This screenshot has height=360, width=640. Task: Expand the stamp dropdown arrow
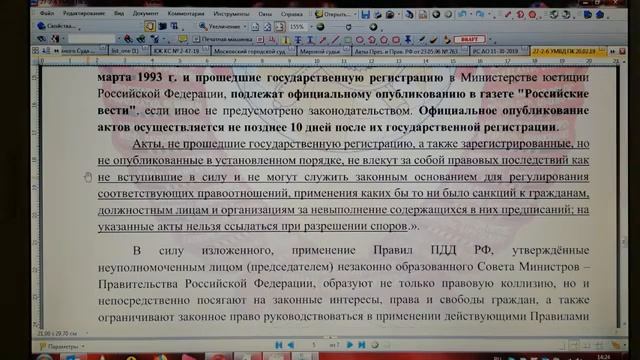pos(491,40)
